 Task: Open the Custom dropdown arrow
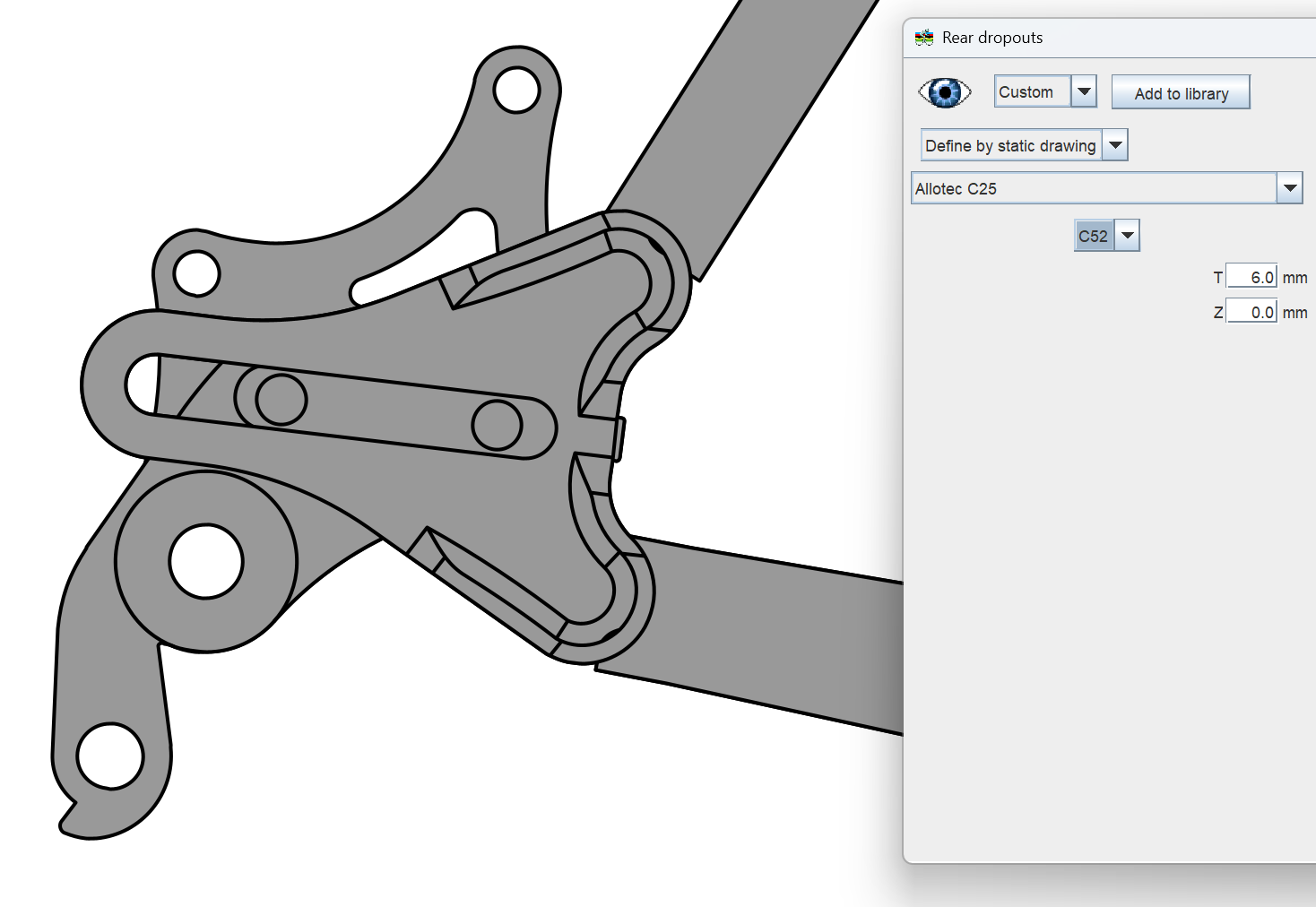1084,91
